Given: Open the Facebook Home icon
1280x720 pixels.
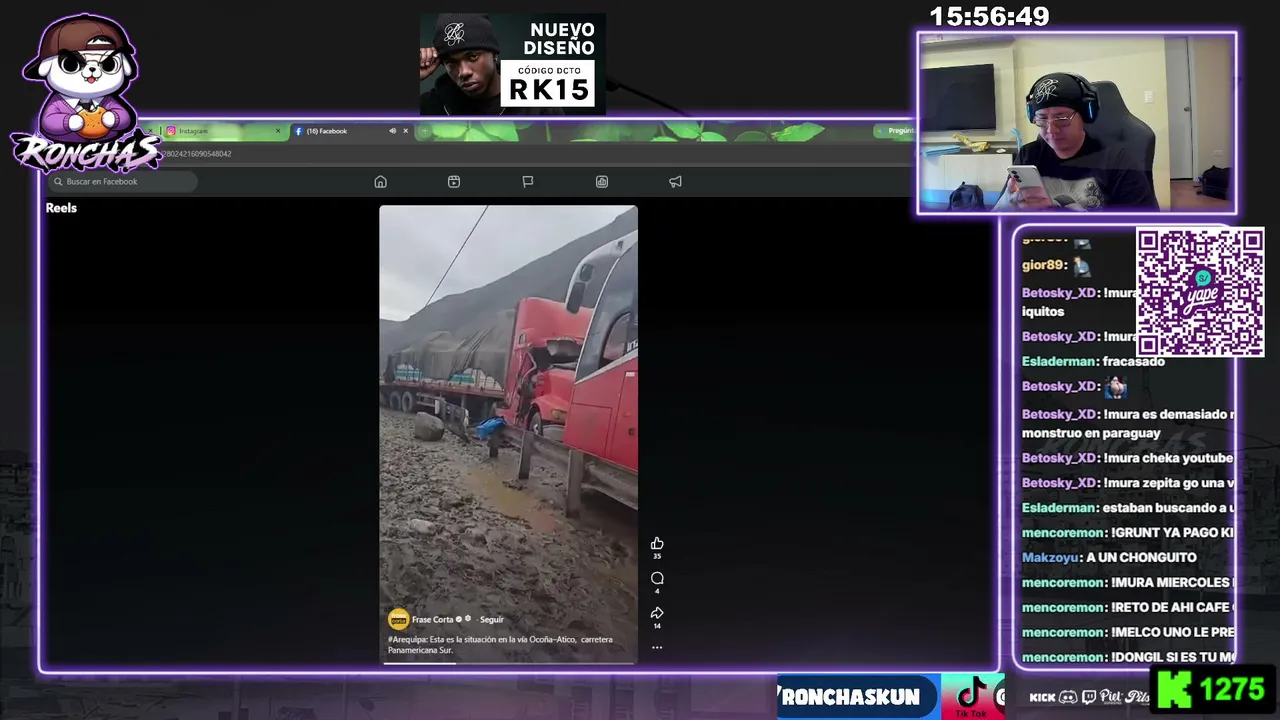Looking at the screenshot, I should pyautogui.click(x=380, y=182).
